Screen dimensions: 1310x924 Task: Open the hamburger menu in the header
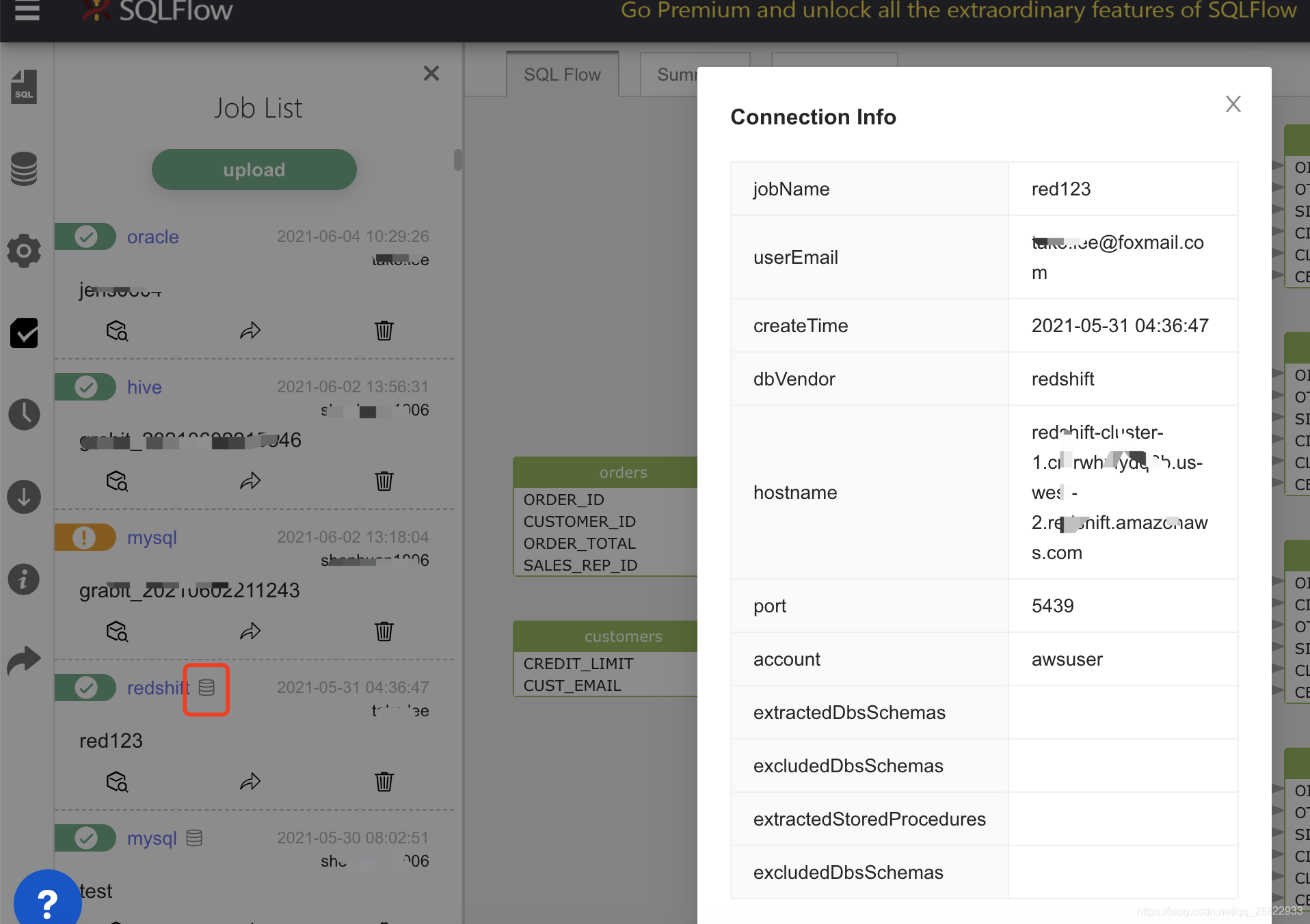[x=27, y=11]
